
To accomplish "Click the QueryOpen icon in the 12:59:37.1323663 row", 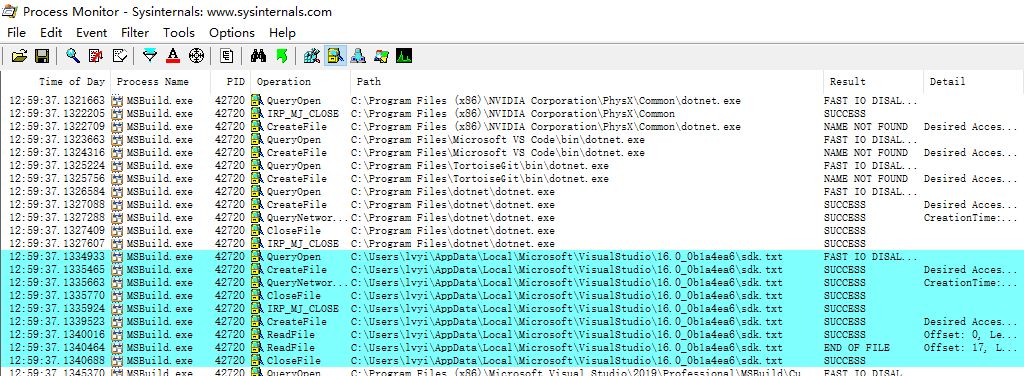I will [x=257, y=140].
